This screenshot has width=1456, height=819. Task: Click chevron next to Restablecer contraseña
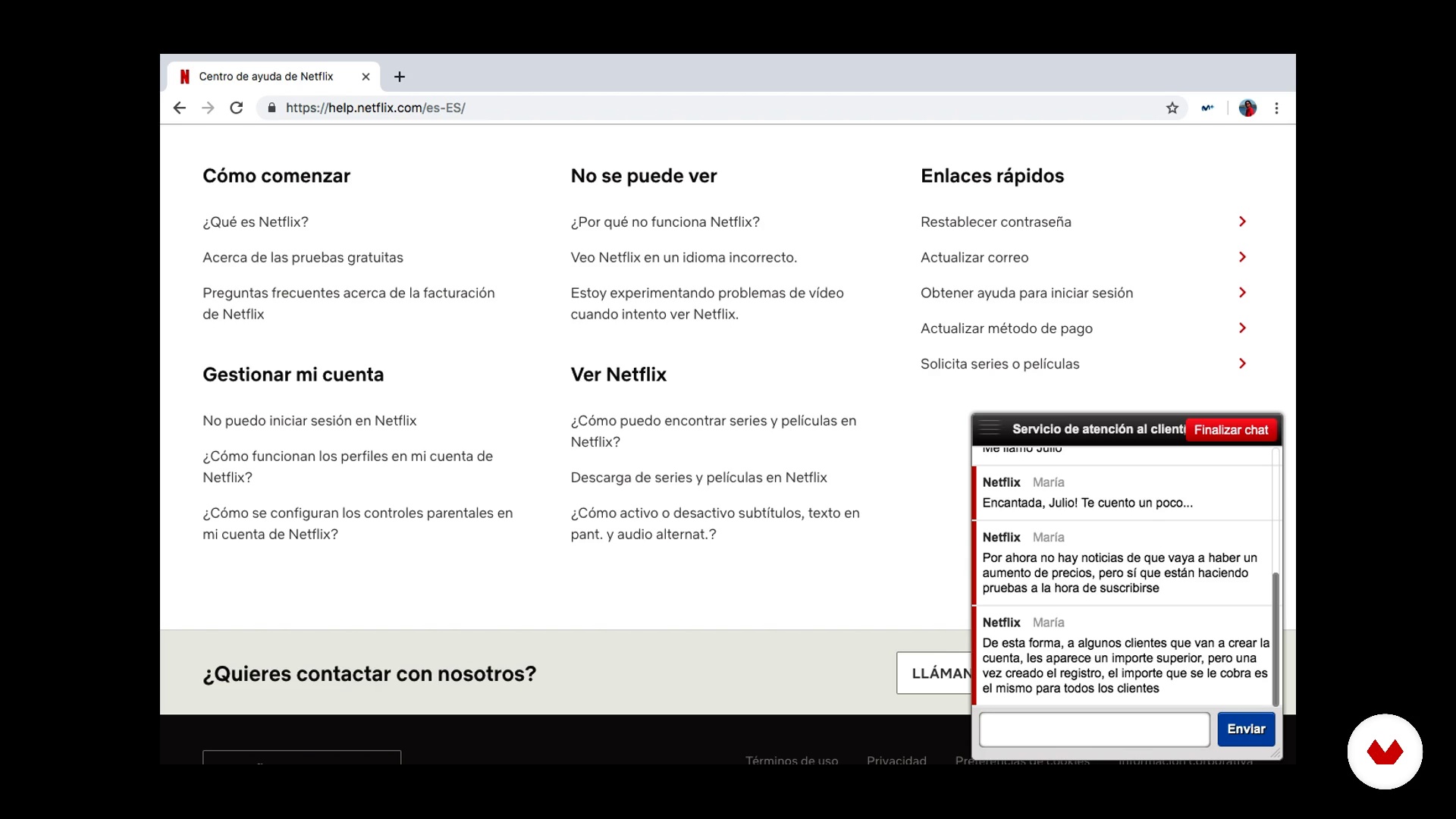point(1242,221)
